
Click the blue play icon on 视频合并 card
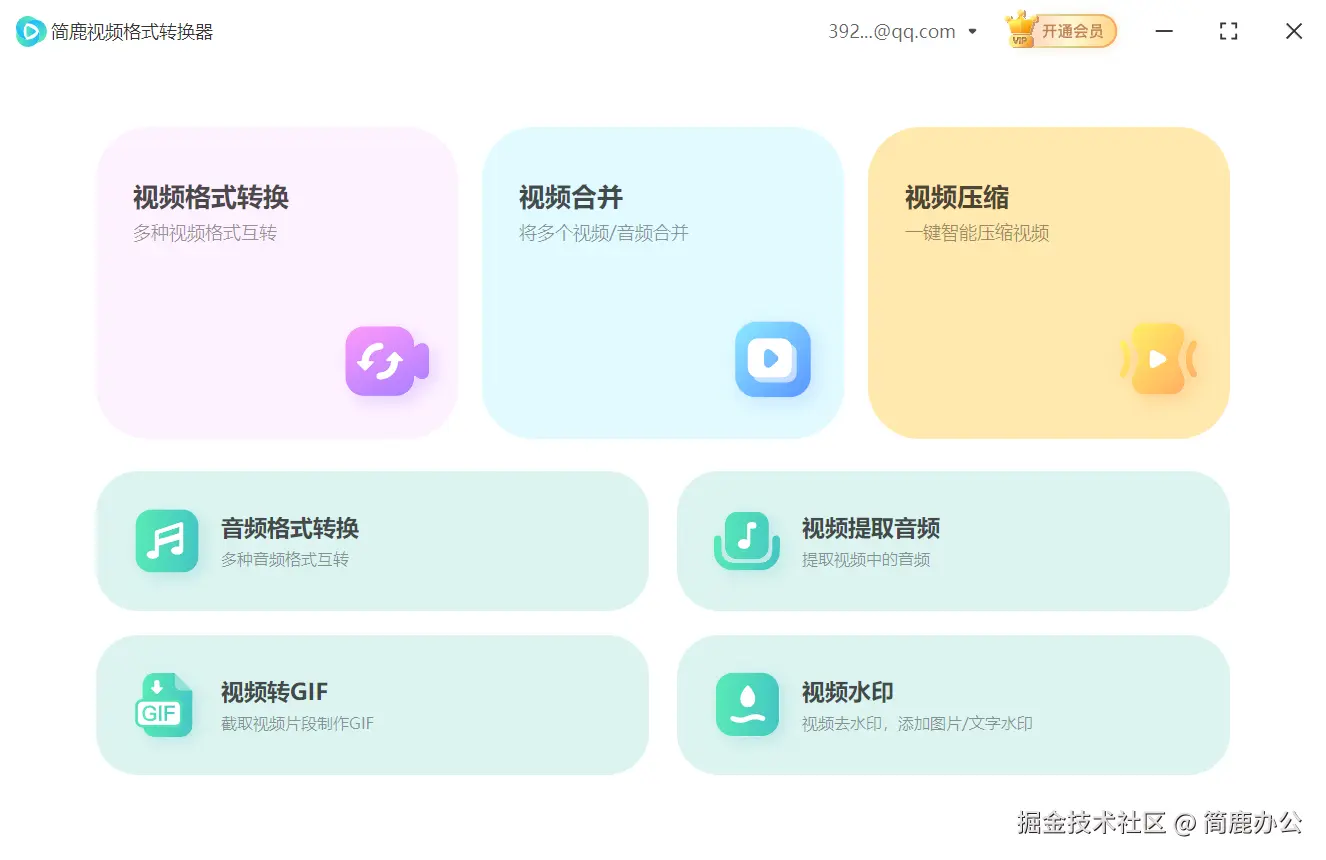(x=772, y=360)
